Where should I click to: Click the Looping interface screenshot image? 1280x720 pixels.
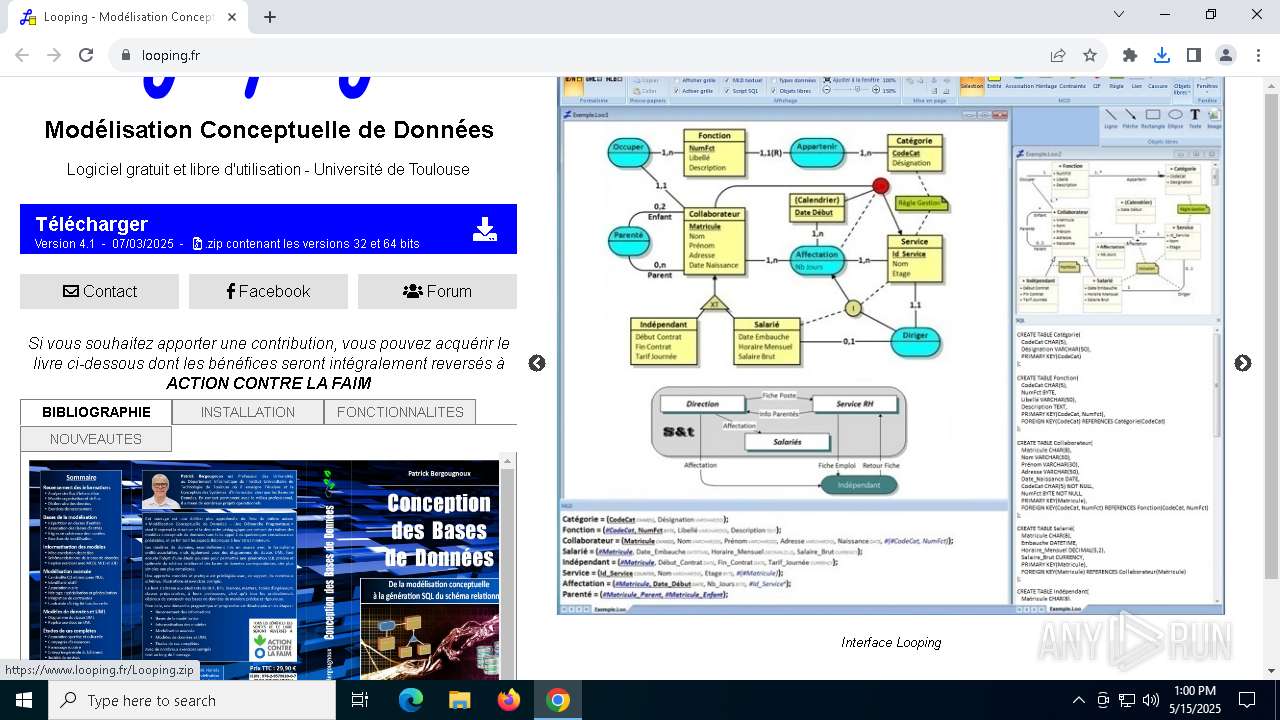(x=890, y=346)
